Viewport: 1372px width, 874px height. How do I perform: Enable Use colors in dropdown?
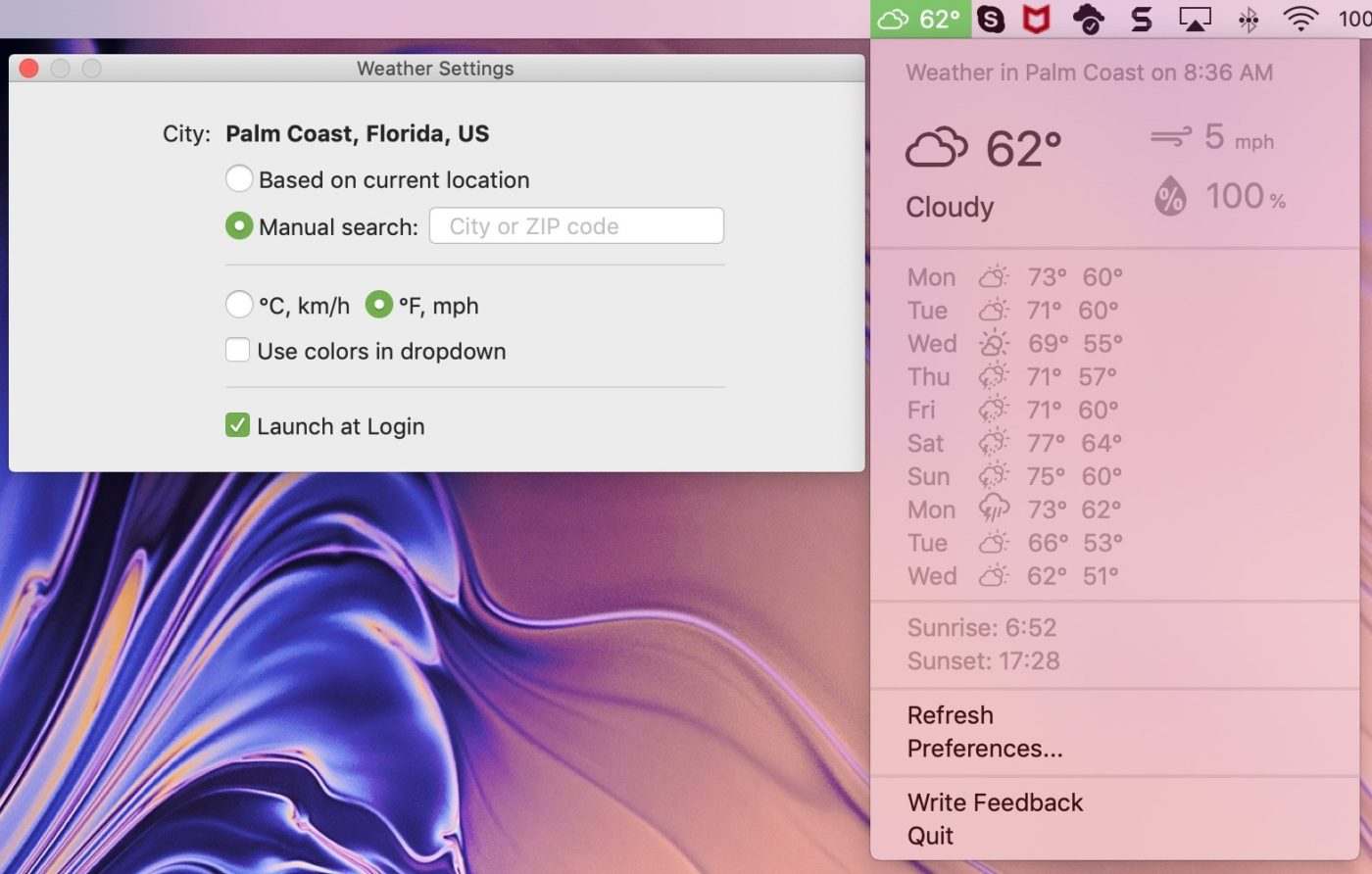(x=238, y=351)
